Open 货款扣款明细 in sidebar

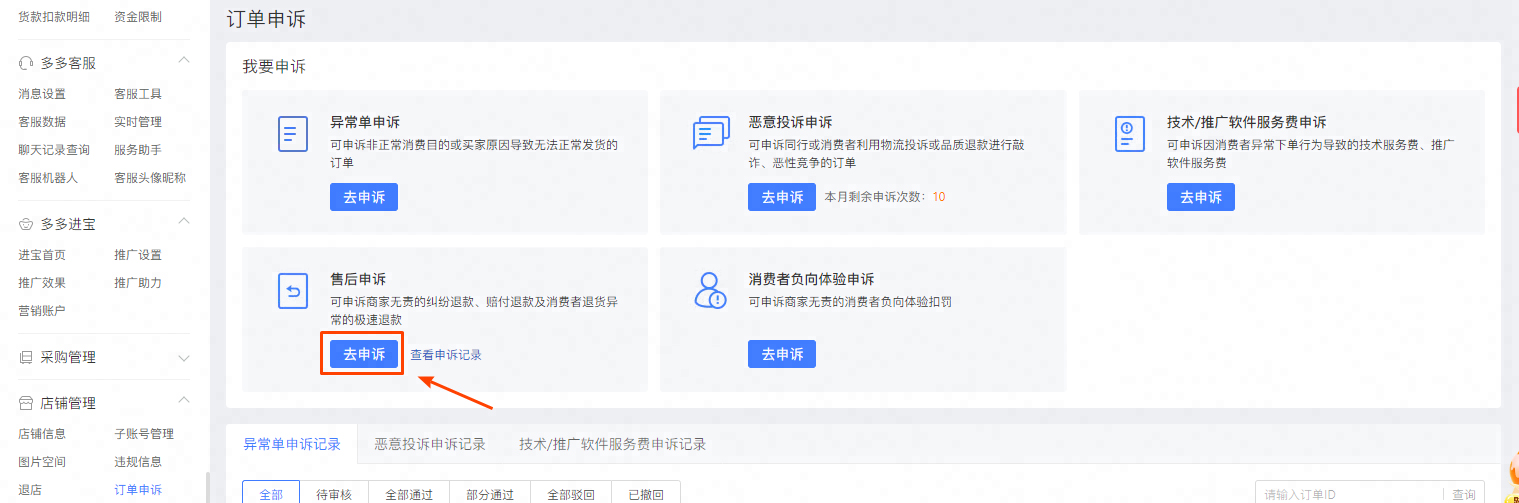54,17
